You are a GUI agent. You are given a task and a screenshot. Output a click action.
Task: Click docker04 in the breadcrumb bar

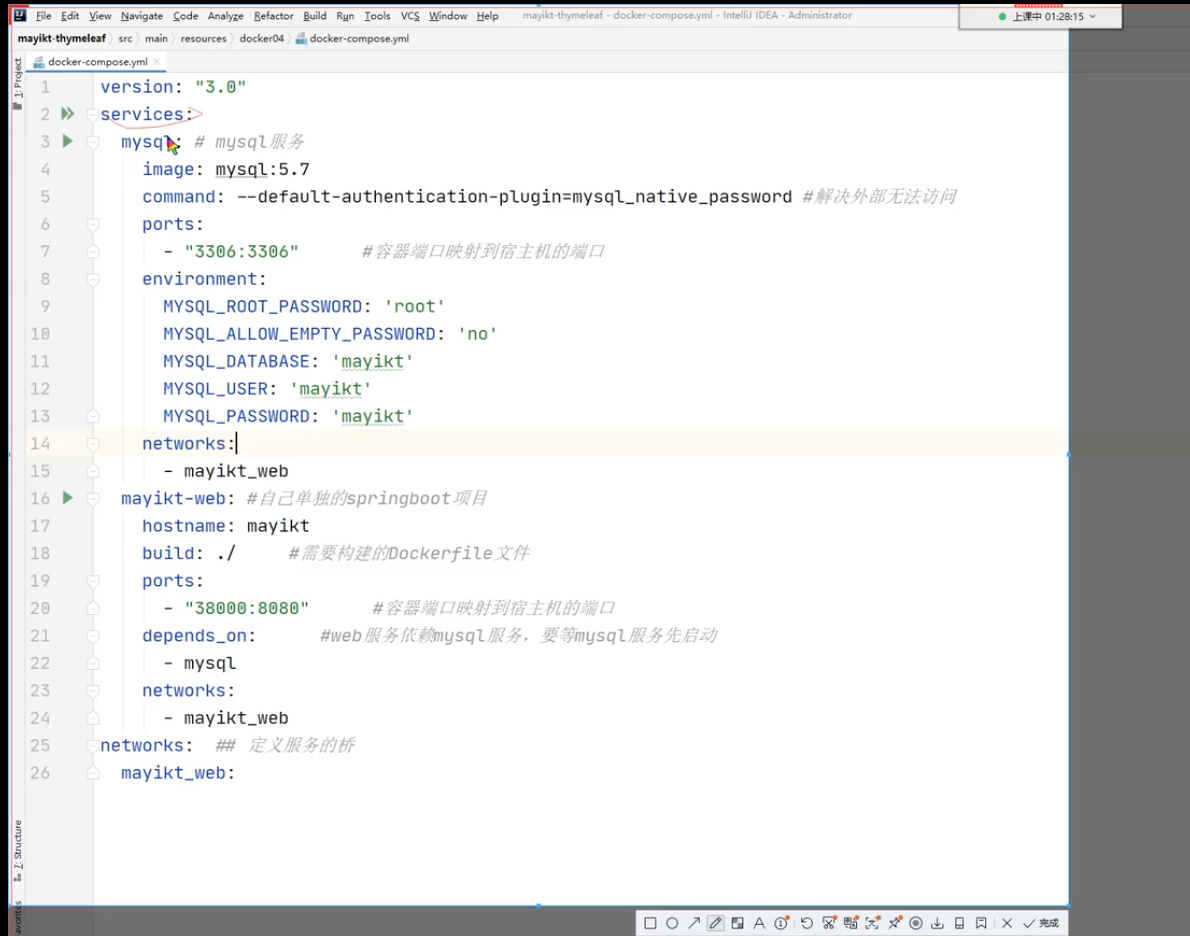pos(261,38)
